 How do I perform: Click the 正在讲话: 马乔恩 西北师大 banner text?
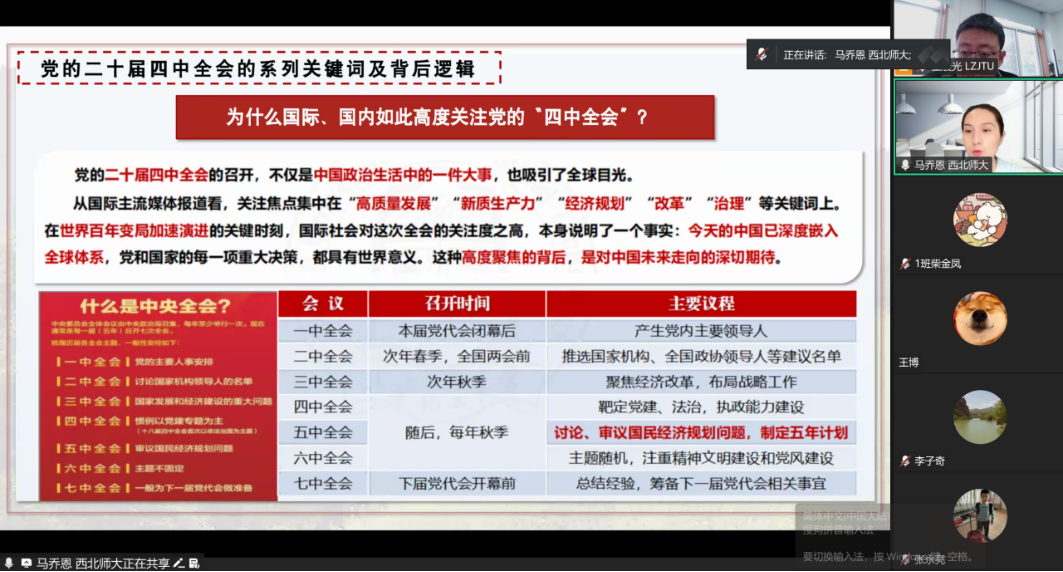847,55
